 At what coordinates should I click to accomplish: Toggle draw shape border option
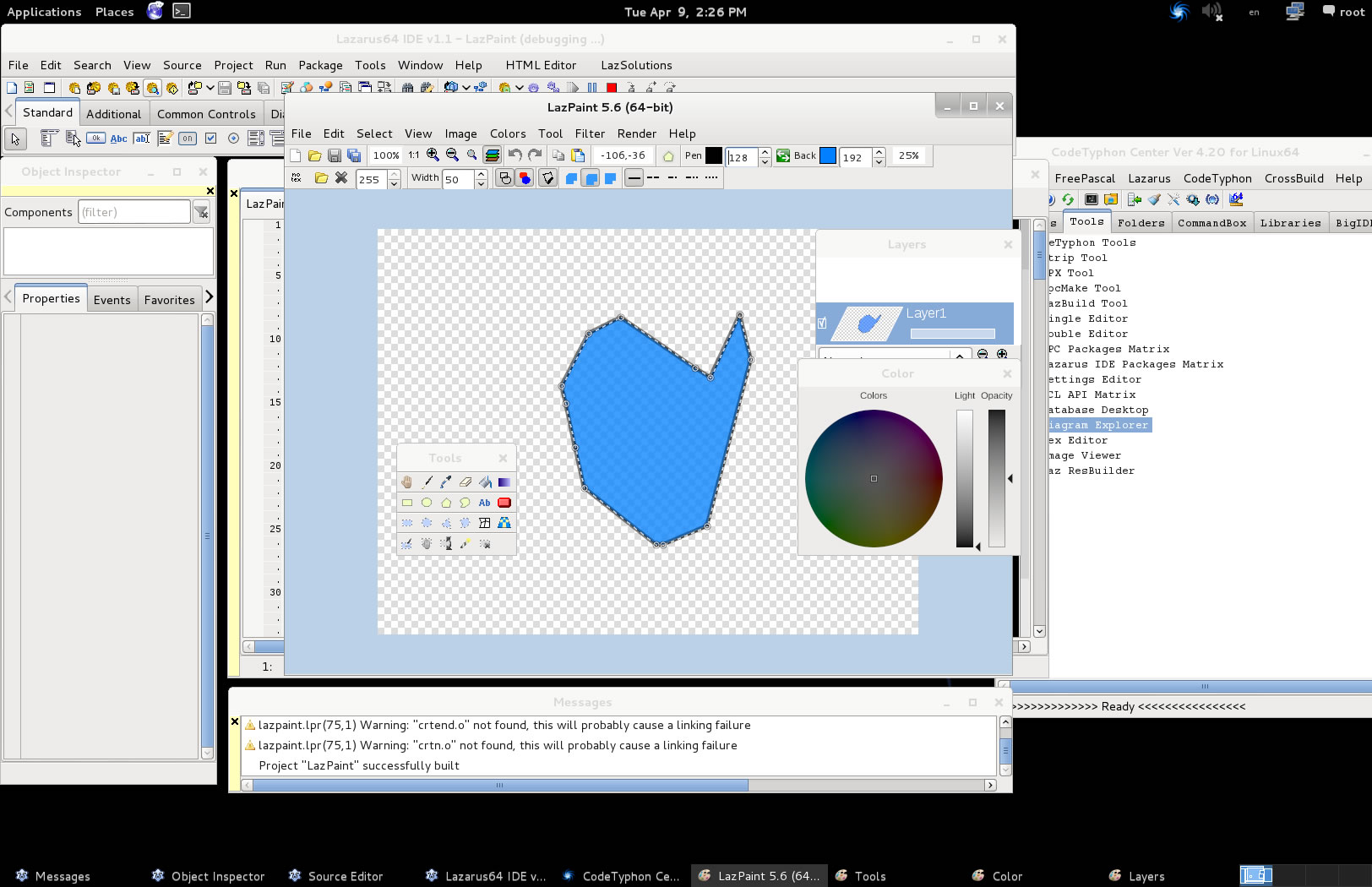504,177
